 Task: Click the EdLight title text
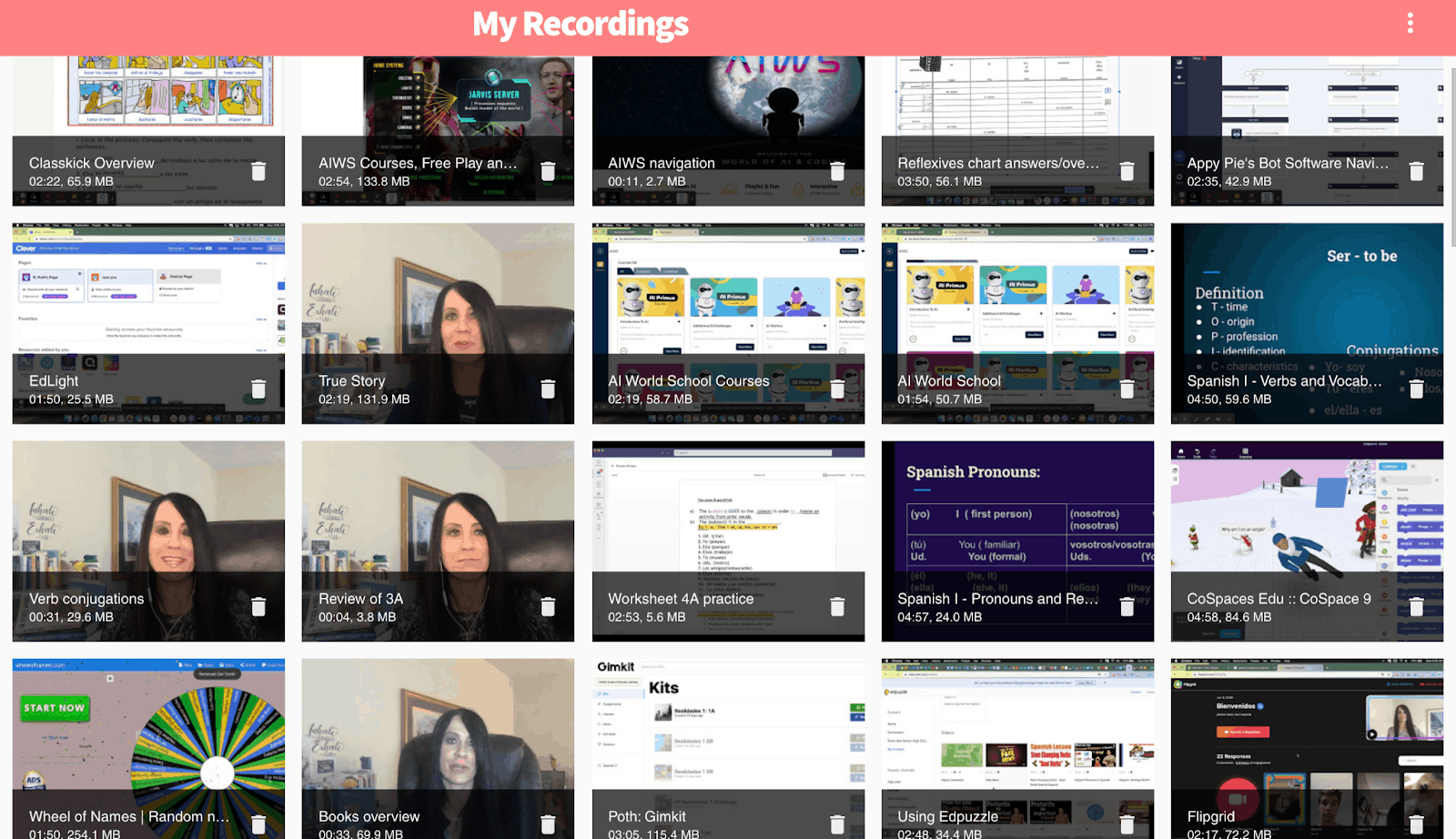coord(54,380)
